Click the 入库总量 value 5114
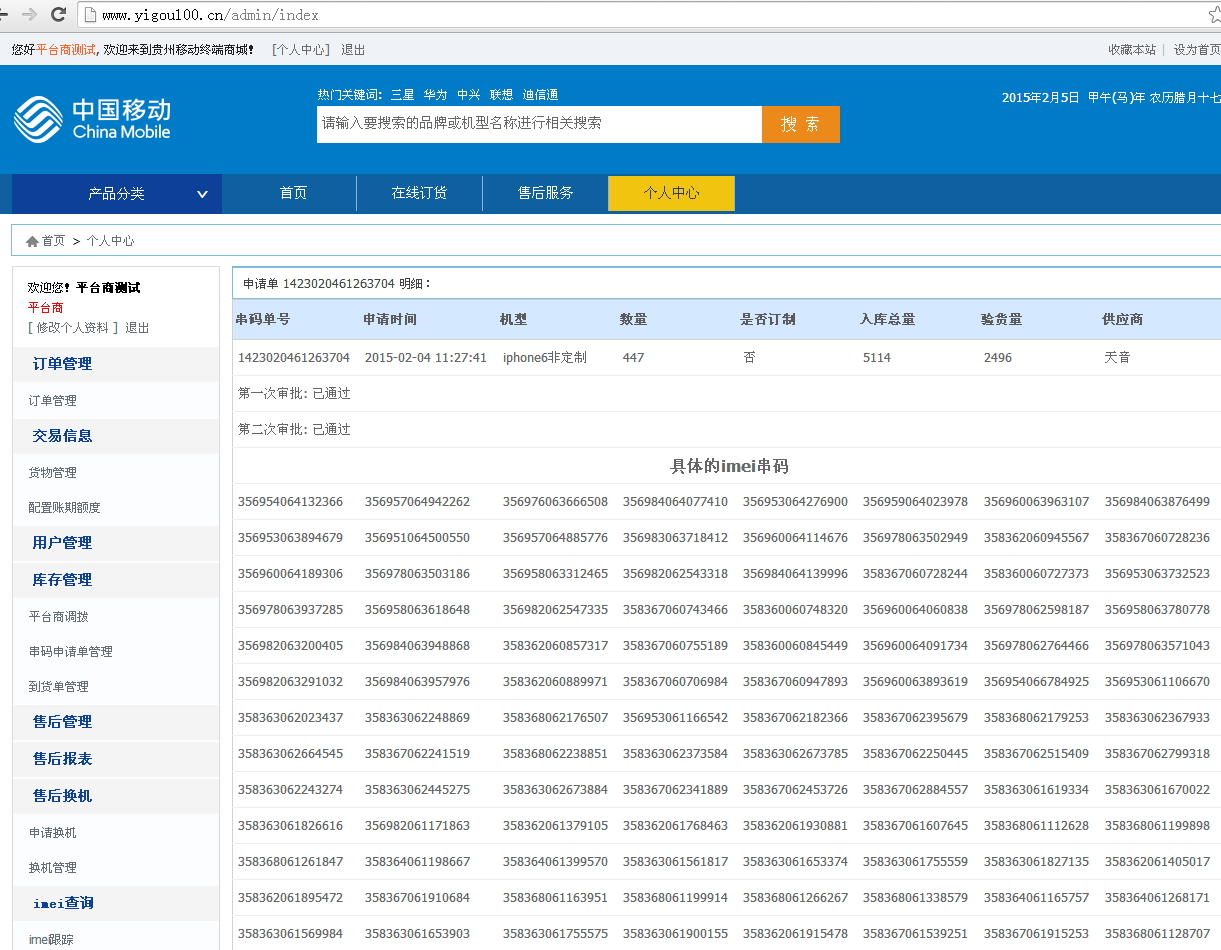The image size is (1221, 950). click(877, 358)
